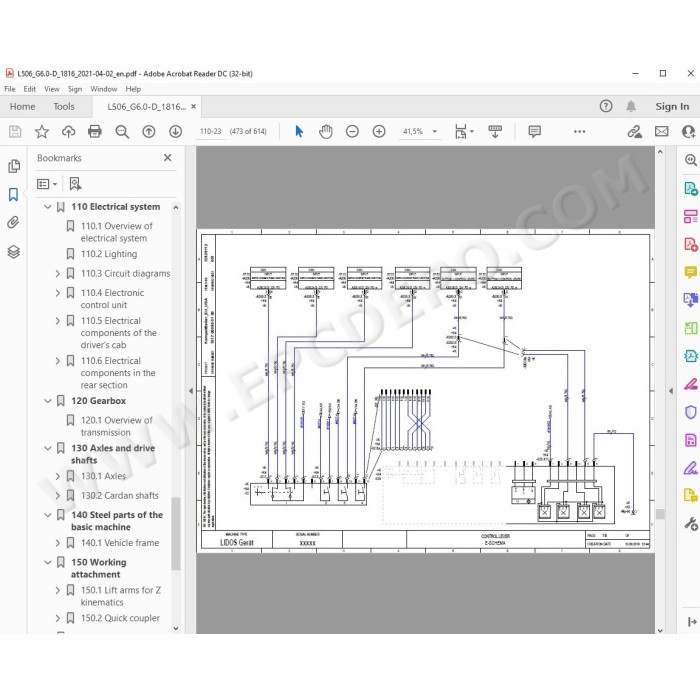Viewport: 700px width, 700px height.
Task: Click the page number input field
Action: (x=211, y=131)
